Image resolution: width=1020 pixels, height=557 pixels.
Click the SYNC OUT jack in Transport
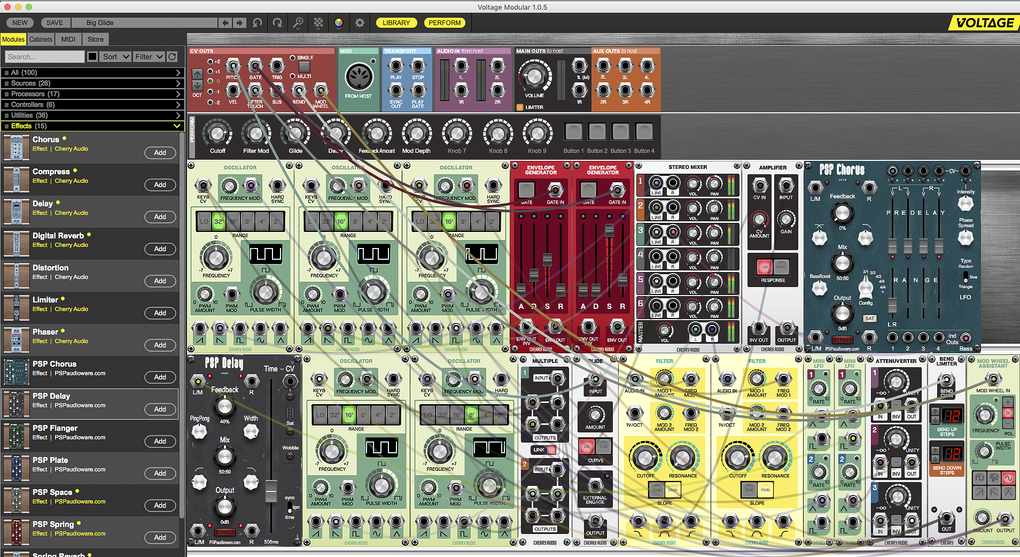pyautogui.click(x=396, y=90)
